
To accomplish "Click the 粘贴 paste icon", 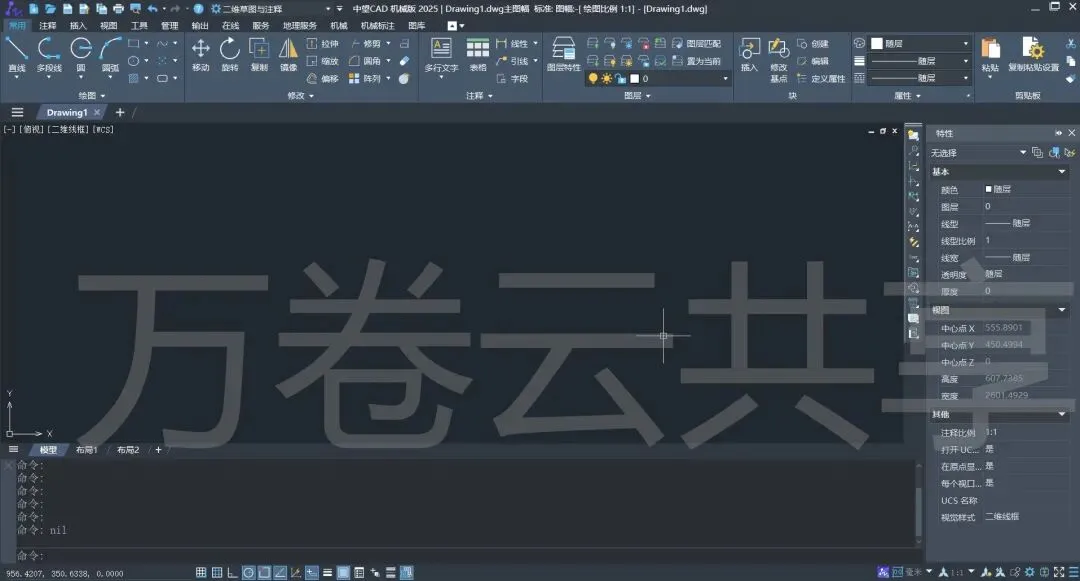I will coord(990,55).
